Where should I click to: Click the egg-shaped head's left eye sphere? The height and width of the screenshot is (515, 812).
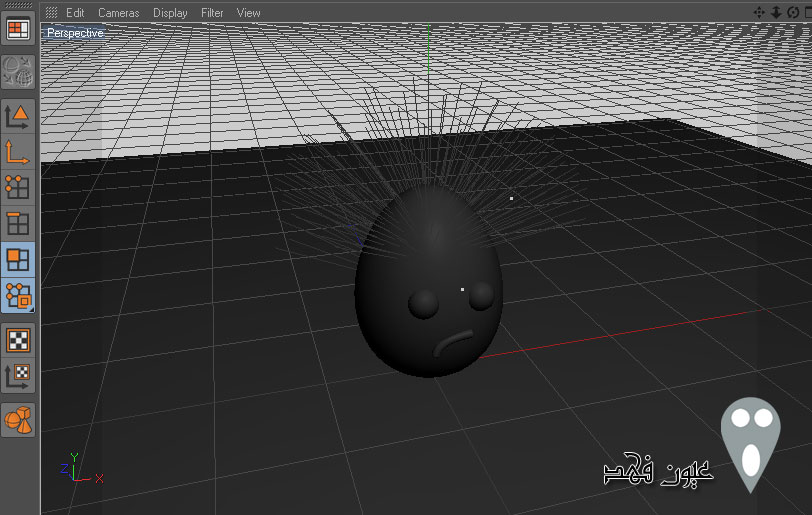pyautogui.click(x=424, y=304)
